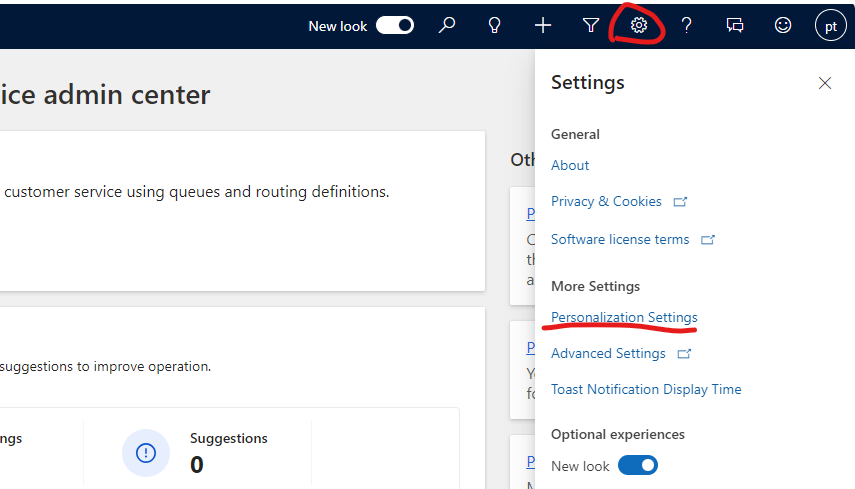The width and height of the screenshot is (855, 489).
Task: Click the lightbulb assistant icon
Action: click(495, 25)
